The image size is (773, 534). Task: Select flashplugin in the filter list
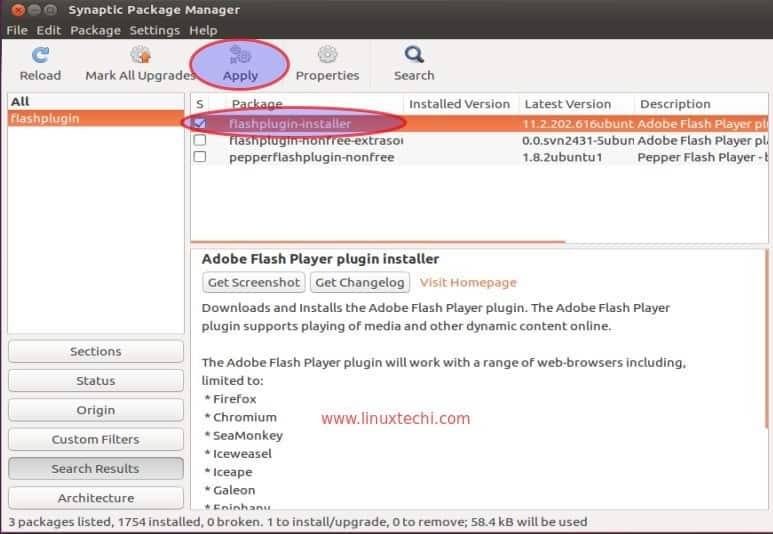point(96,118)
